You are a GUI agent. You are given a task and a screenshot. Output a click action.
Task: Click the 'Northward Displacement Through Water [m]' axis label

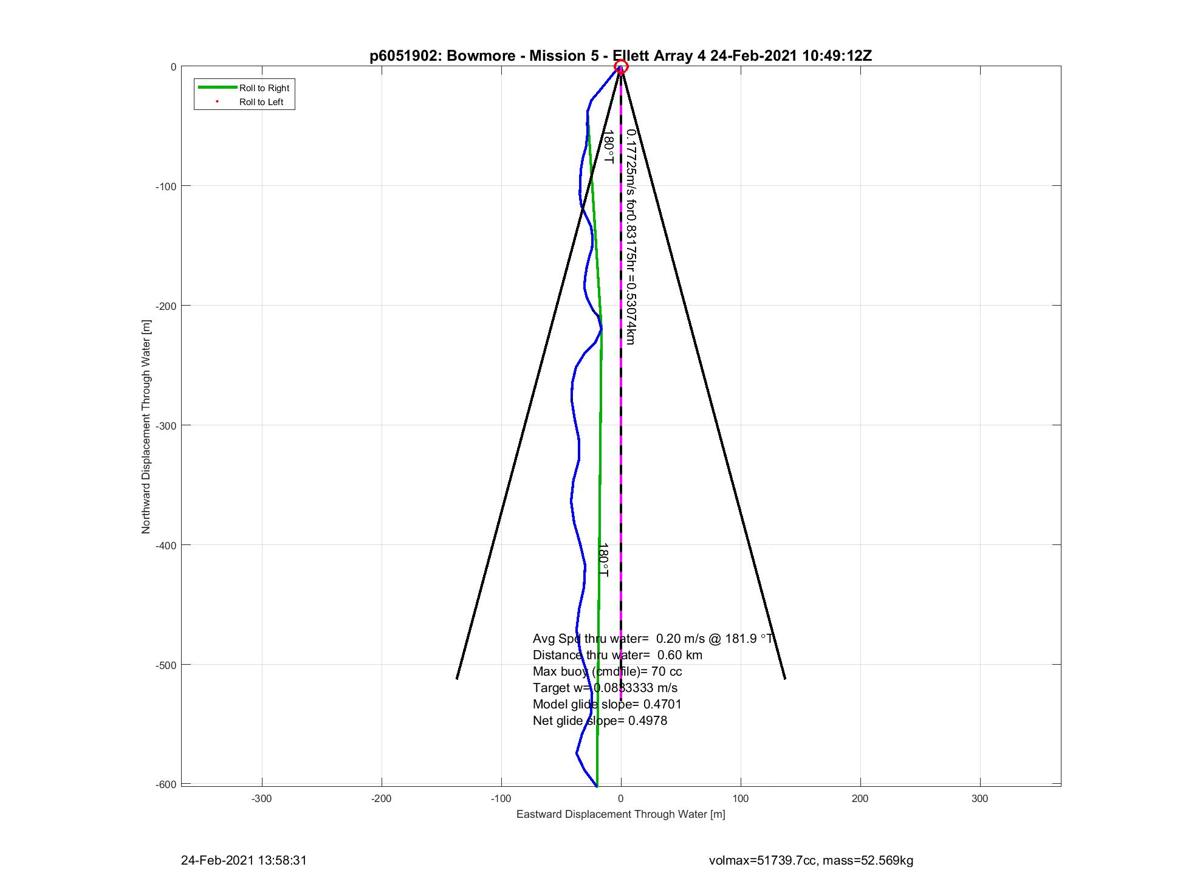click(x=146, y=426)
